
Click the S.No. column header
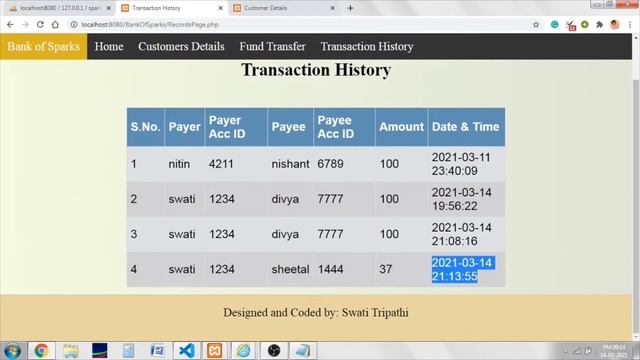coord(145,127)
